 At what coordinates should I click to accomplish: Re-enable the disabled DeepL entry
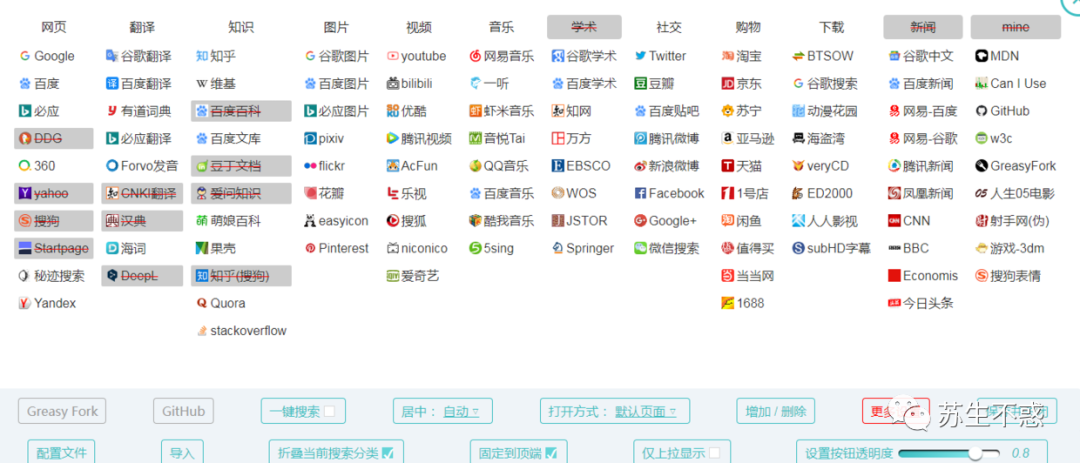(142, 276)
